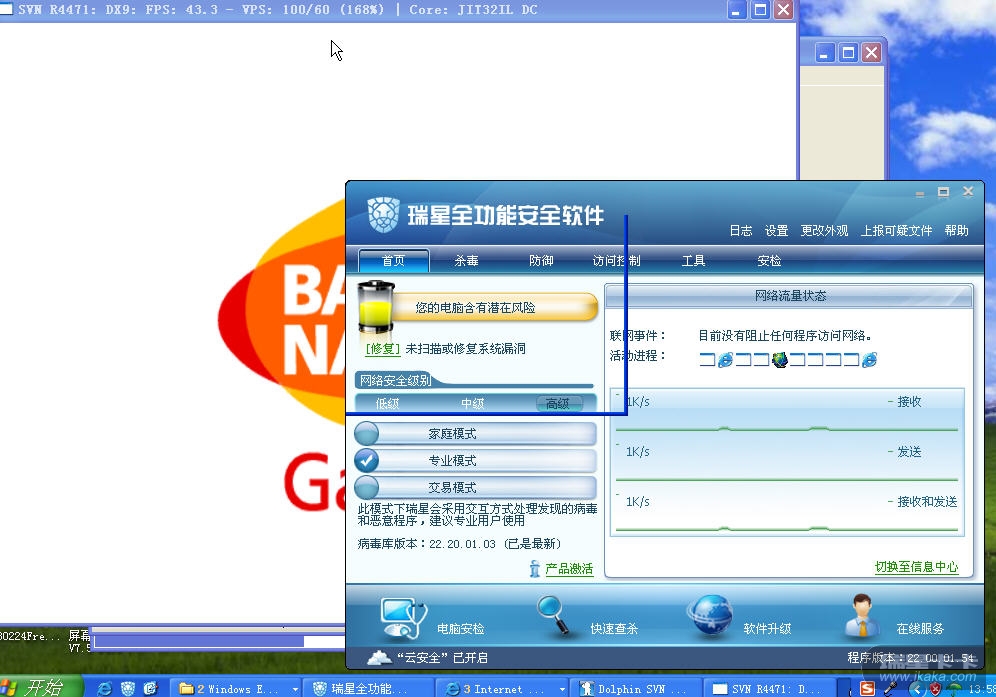Click the red shield tray icon
Screen dimensions: 996x697
[936, 689]
